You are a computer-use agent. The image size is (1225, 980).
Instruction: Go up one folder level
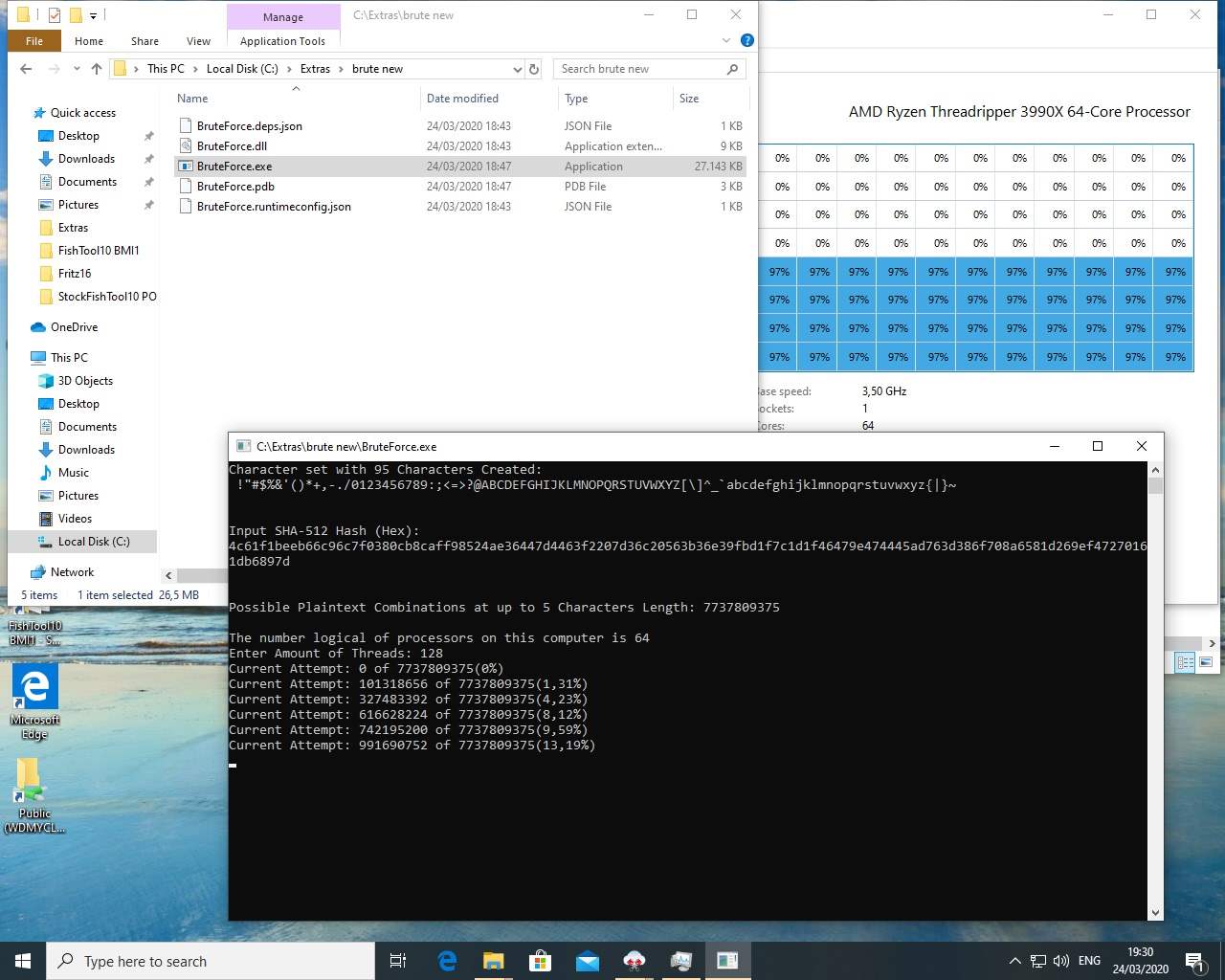click(x=97, y=69)
